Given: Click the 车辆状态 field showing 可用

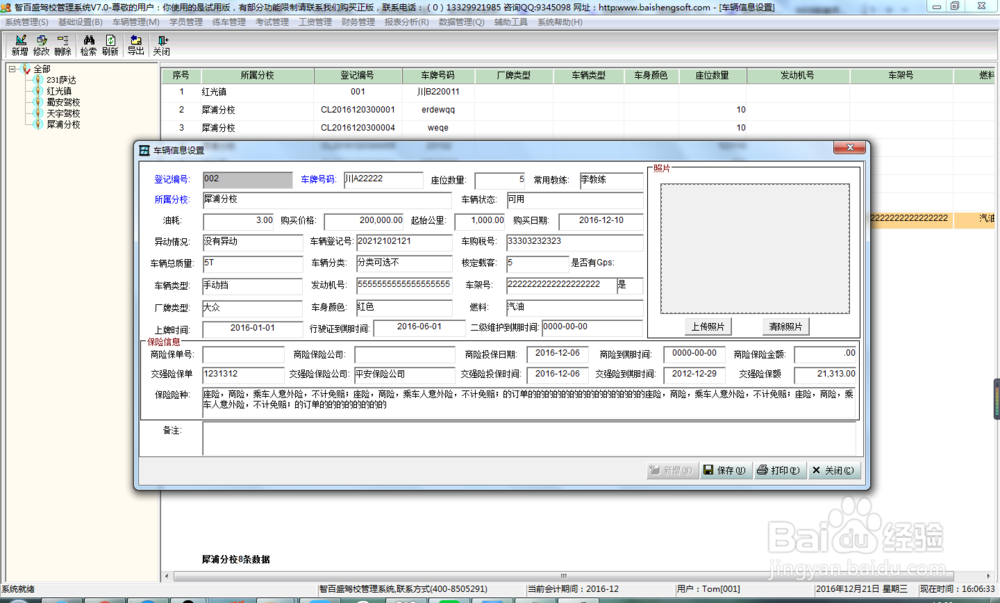Looking at the screenshot, I should pyautogui.click(x=575, y=200).
